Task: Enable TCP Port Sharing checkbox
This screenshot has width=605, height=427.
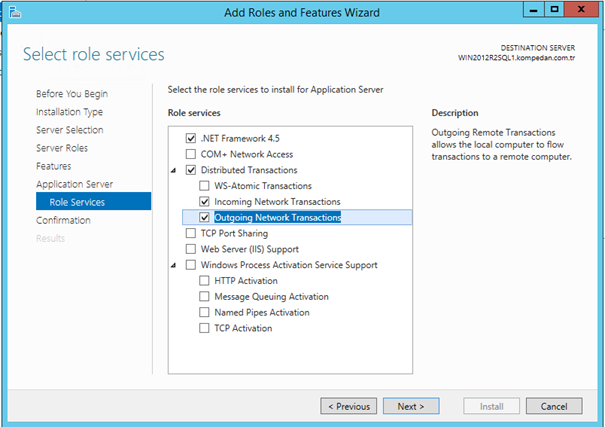Action: [191, 233]
